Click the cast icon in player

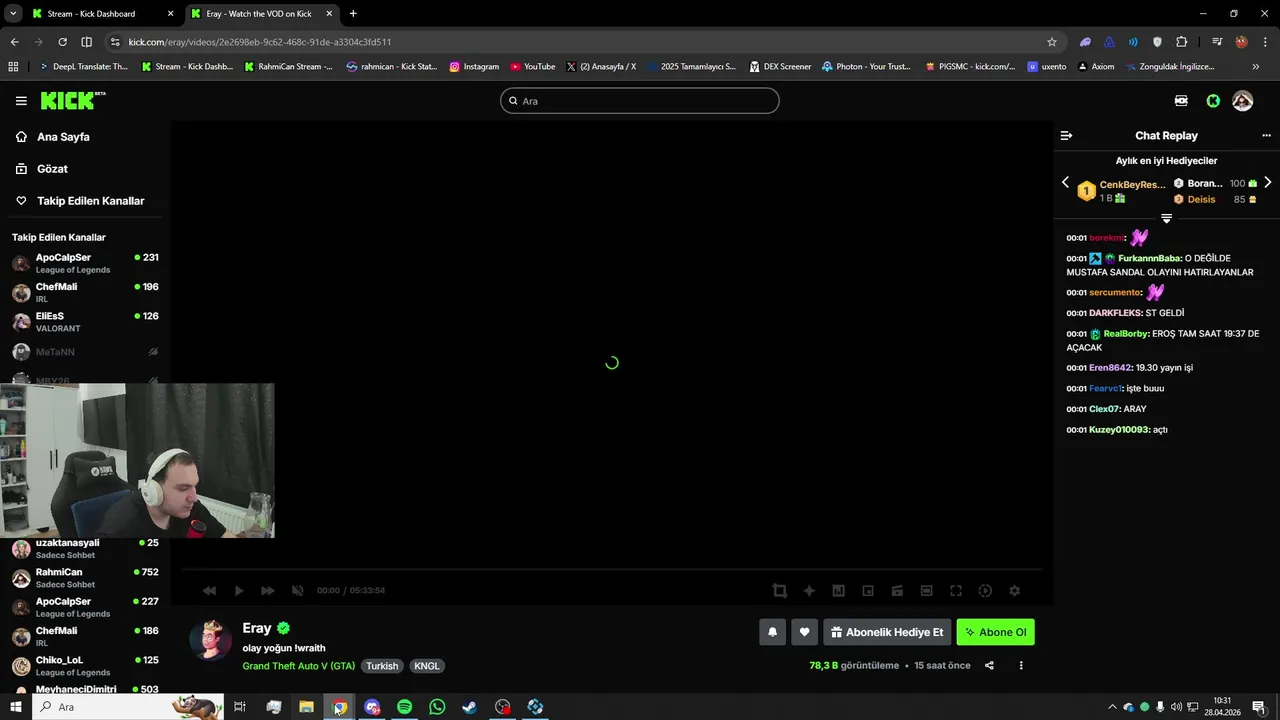pyautogui.click(x=897, y=591)
